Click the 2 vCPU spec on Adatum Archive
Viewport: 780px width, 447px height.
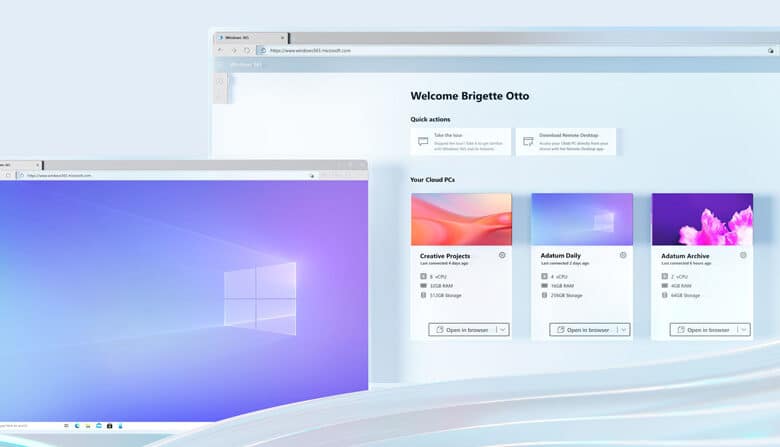tap(675, 276)
